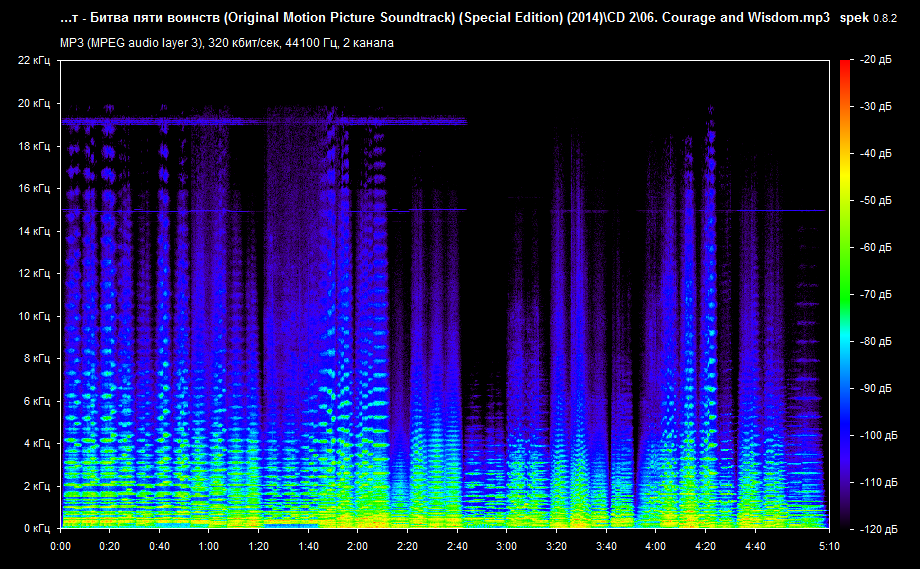
Task: Click the 0:00 time marker
Action: pos(60,547)
